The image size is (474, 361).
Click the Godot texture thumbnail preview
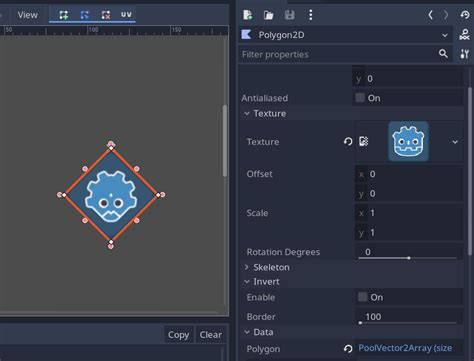[x=408, y=141]
